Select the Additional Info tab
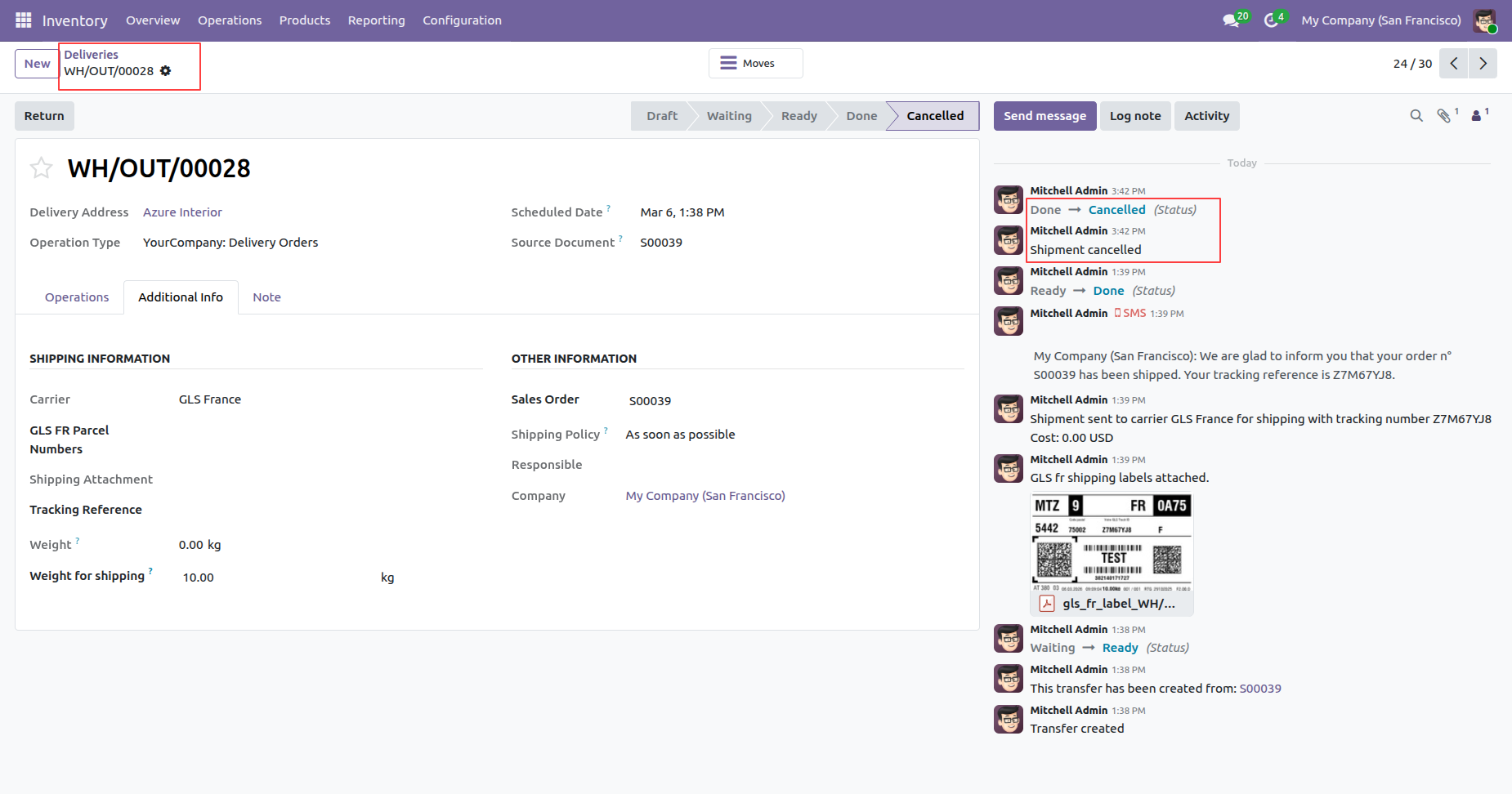This screenshot has height=794, width=1512. coord(181,297)
